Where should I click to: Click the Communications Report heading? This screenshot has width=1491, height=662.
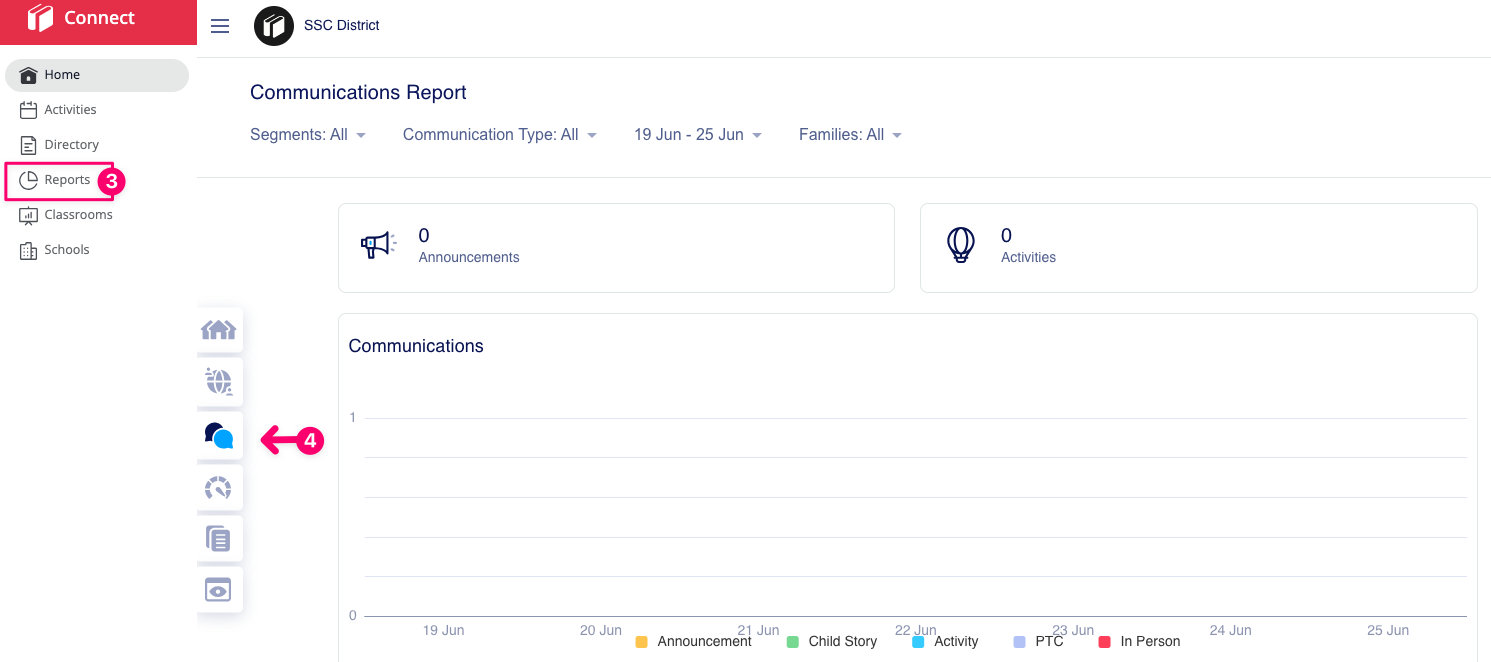pos(358,92)
